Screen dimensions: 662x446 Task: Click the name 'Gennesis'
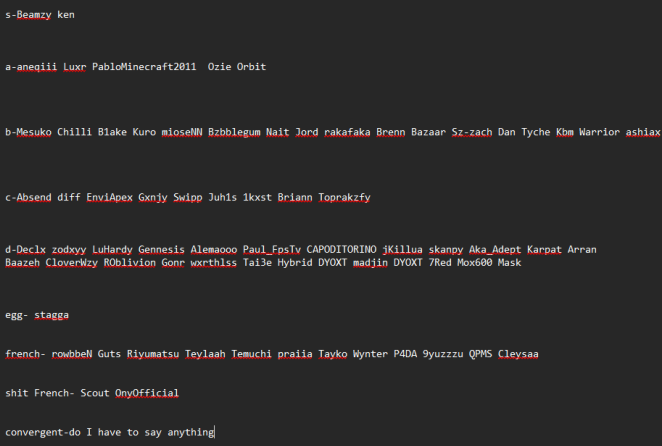161,250
